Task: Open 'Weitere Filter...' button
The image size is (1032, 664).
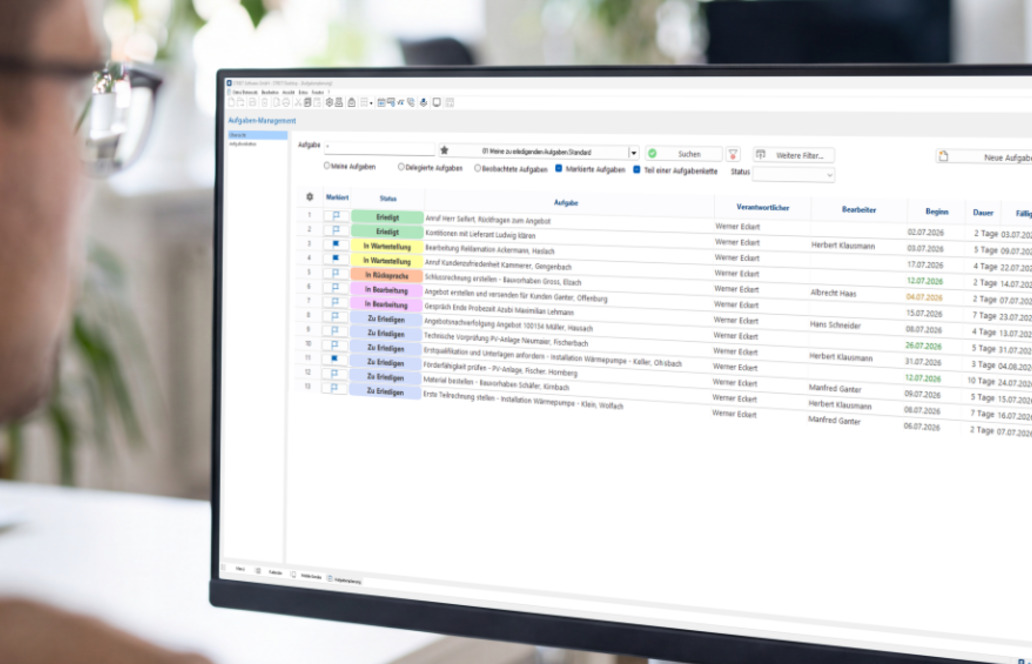Action: point(794,155)
